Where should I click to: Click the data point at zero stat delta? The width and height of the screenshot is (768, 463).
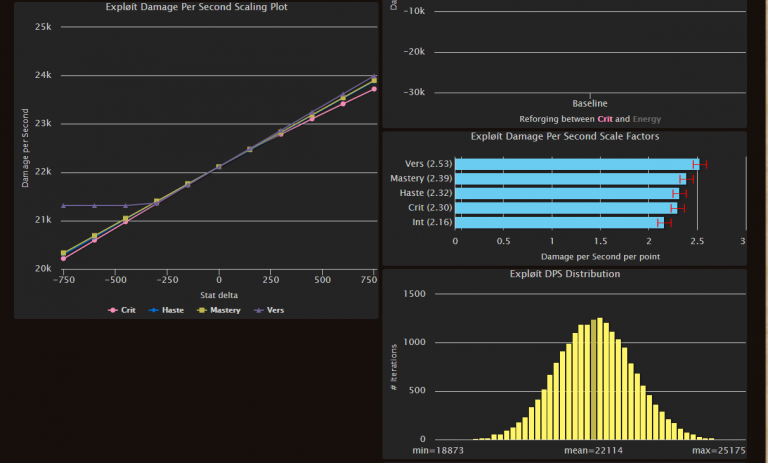coord(219,167)
